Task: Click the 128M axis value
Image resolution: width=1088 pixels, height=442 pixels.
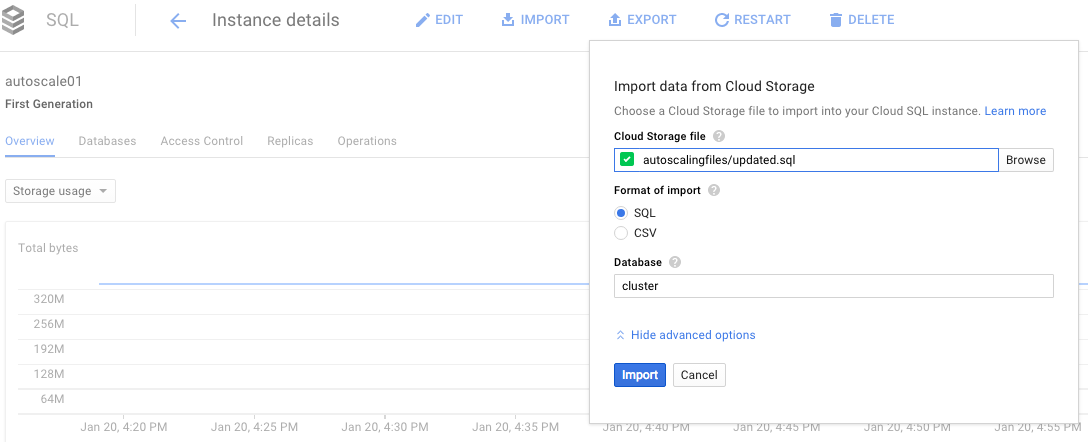Action: 49,374
